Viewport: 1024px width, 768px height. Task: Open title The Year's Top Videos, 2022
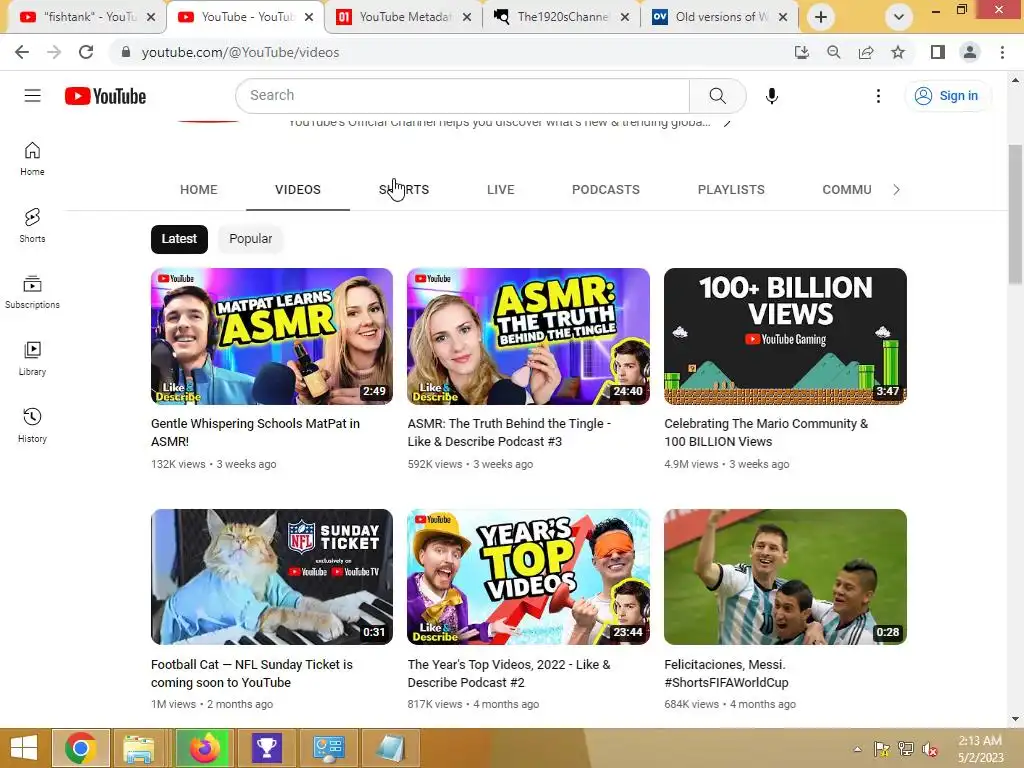point(509,673)
